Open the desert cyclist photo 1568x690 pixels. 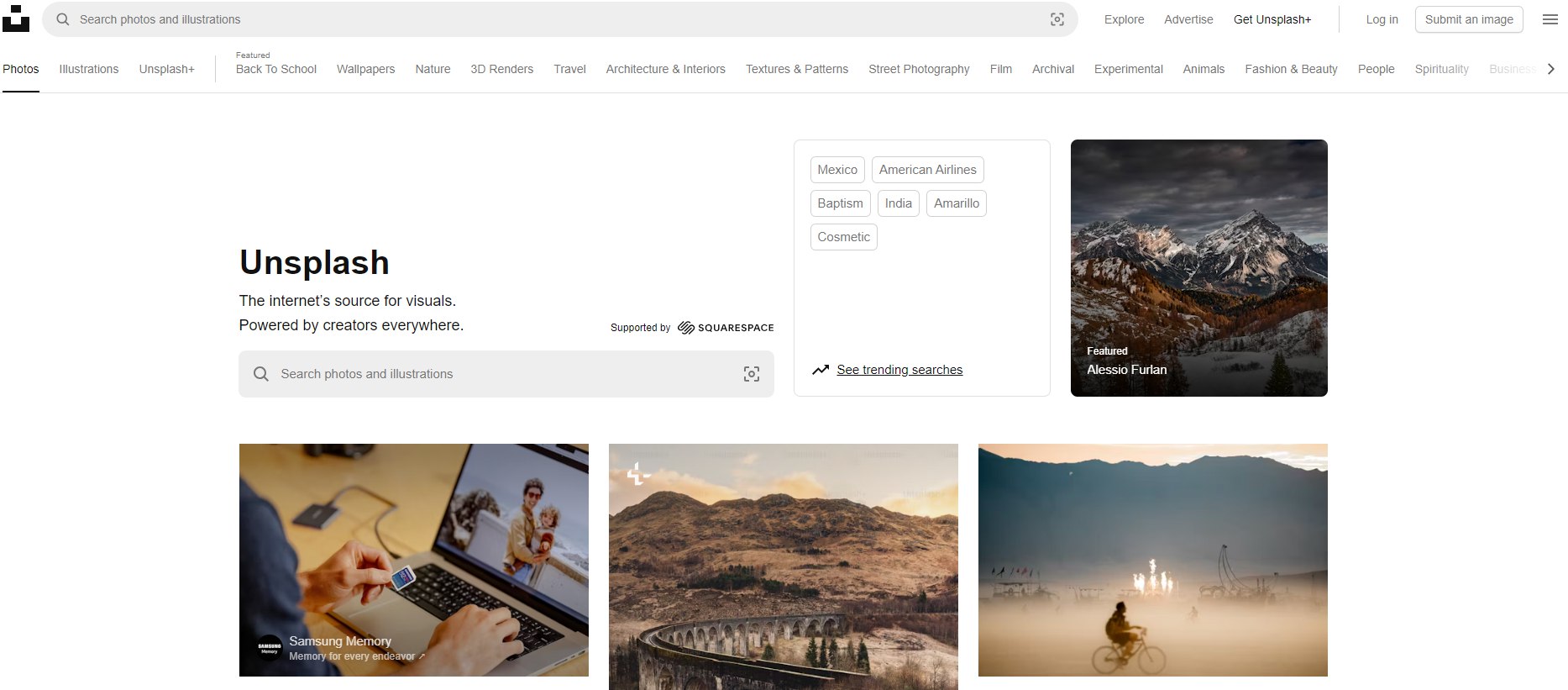pyautogui.click(x=1153, y=560)
